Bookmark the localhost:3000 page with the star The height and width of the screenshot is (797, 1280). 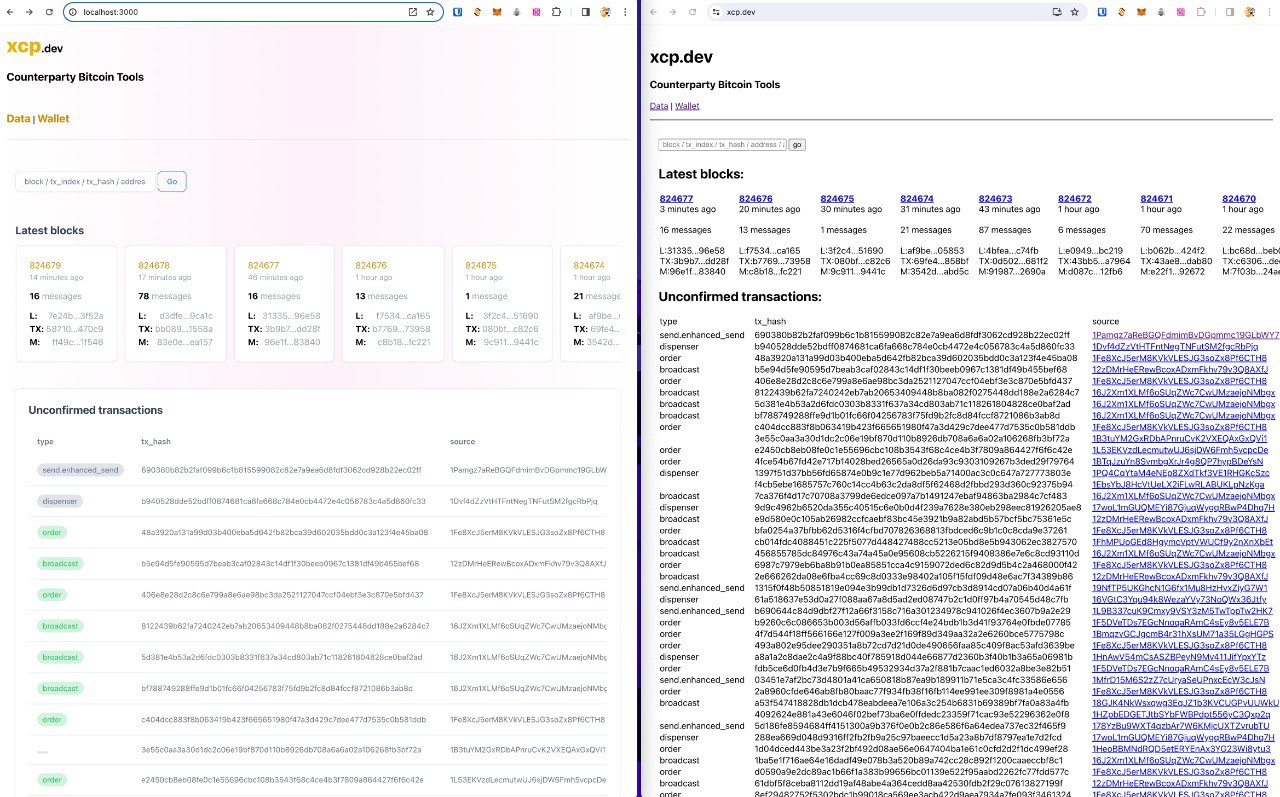(431, 12)
